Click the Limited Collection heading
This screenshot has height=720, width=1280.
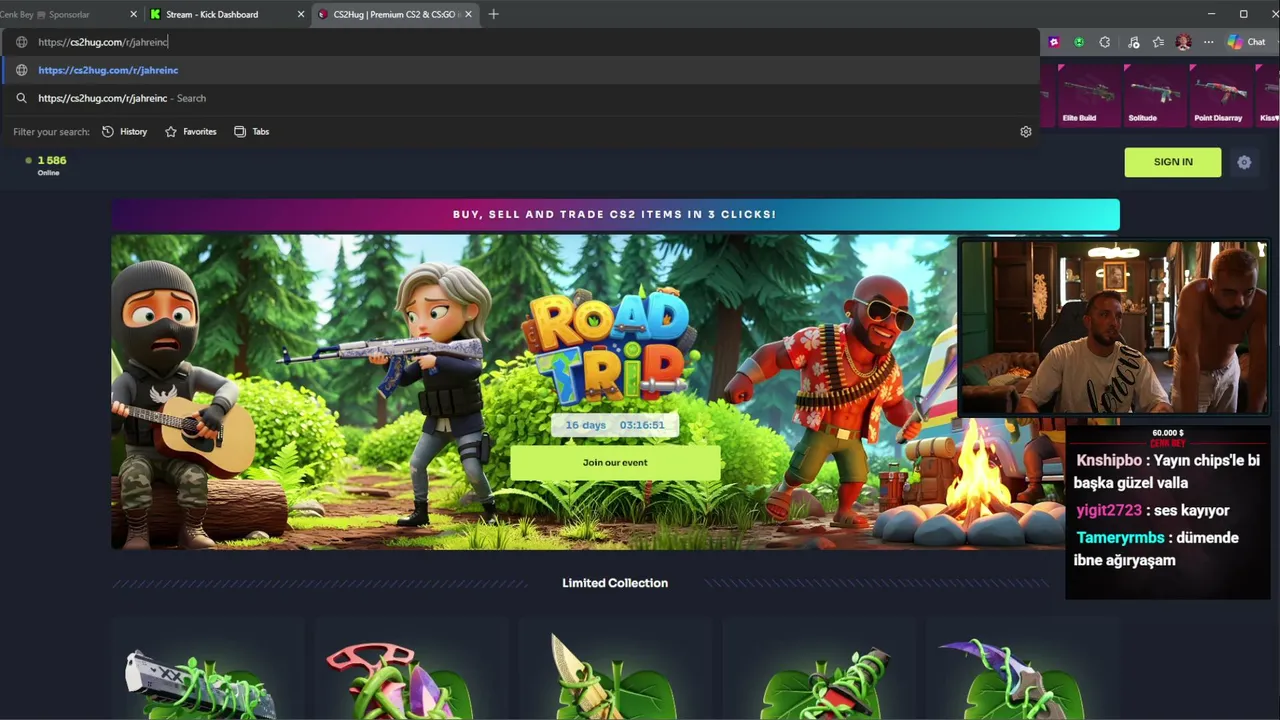tap(615, 583)
